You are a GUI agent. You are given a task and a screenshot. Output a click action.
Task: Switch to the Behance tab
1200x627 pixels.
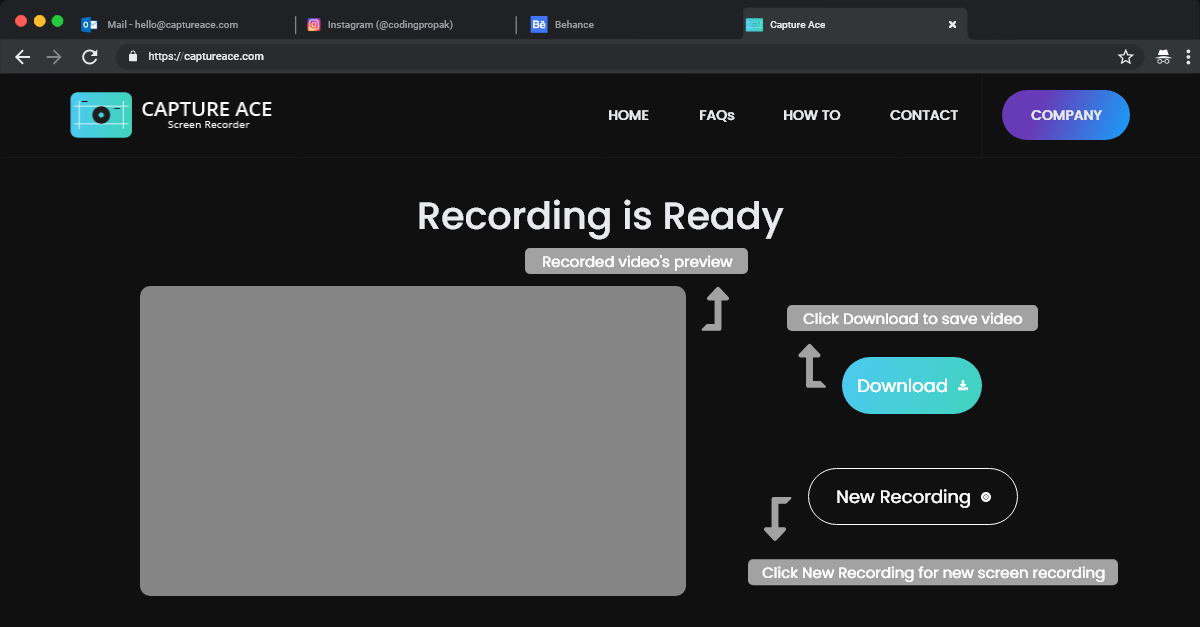click(574, 24)
